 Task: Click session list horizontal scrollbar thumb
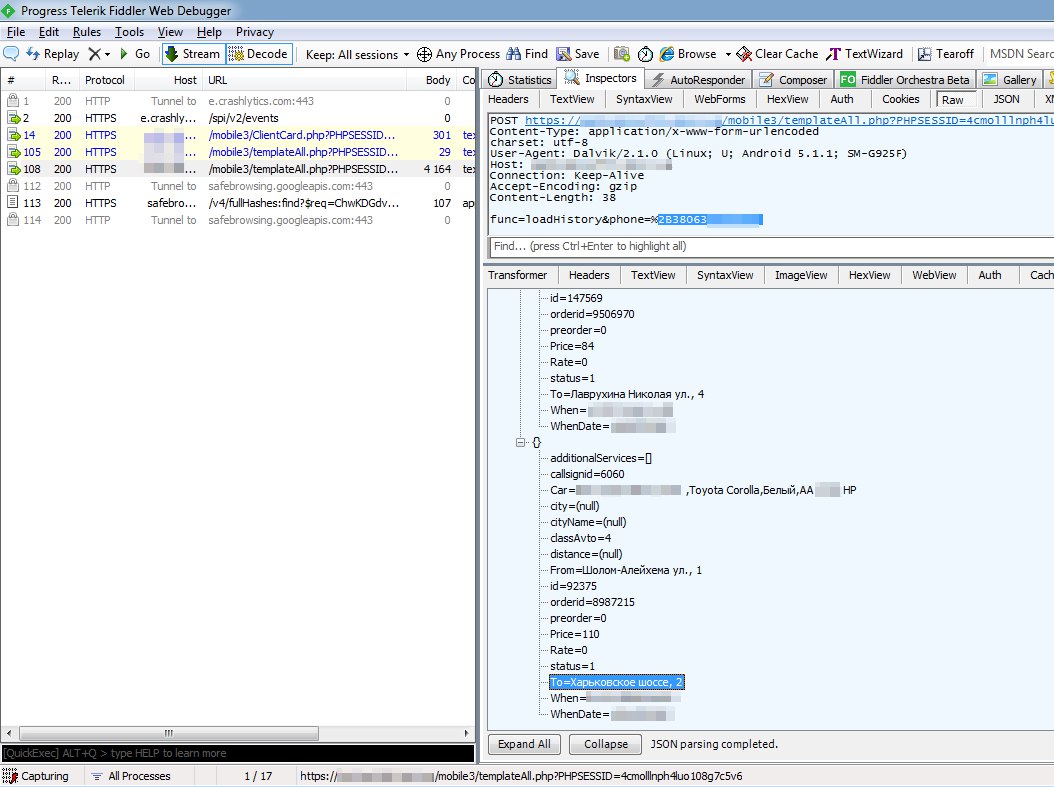click(169, 733)
